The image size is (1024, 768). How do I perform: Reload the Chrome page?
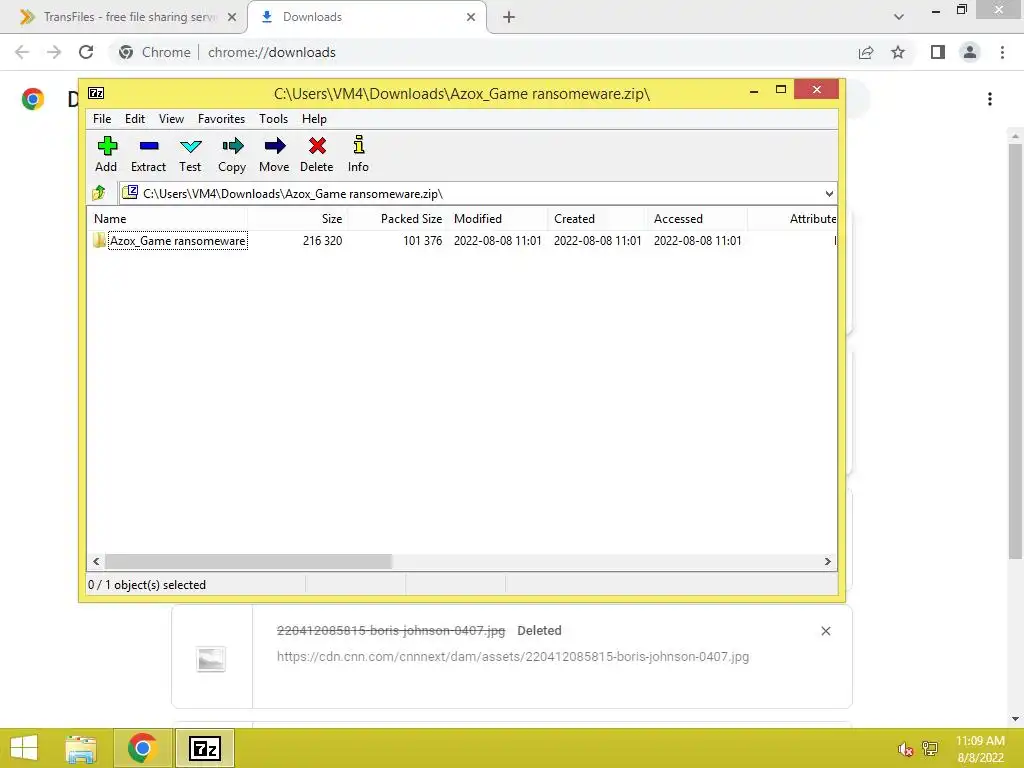[86, 52]
